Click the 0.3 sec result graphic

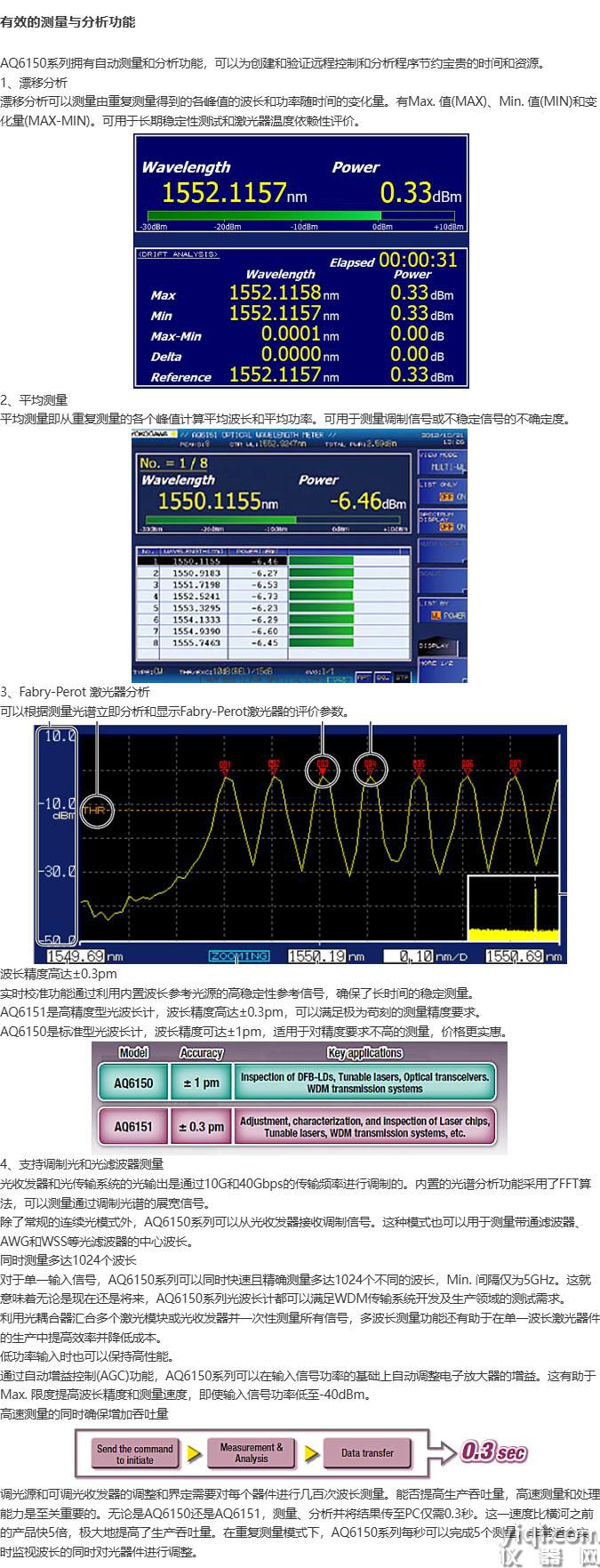(x=493, y=1452)
